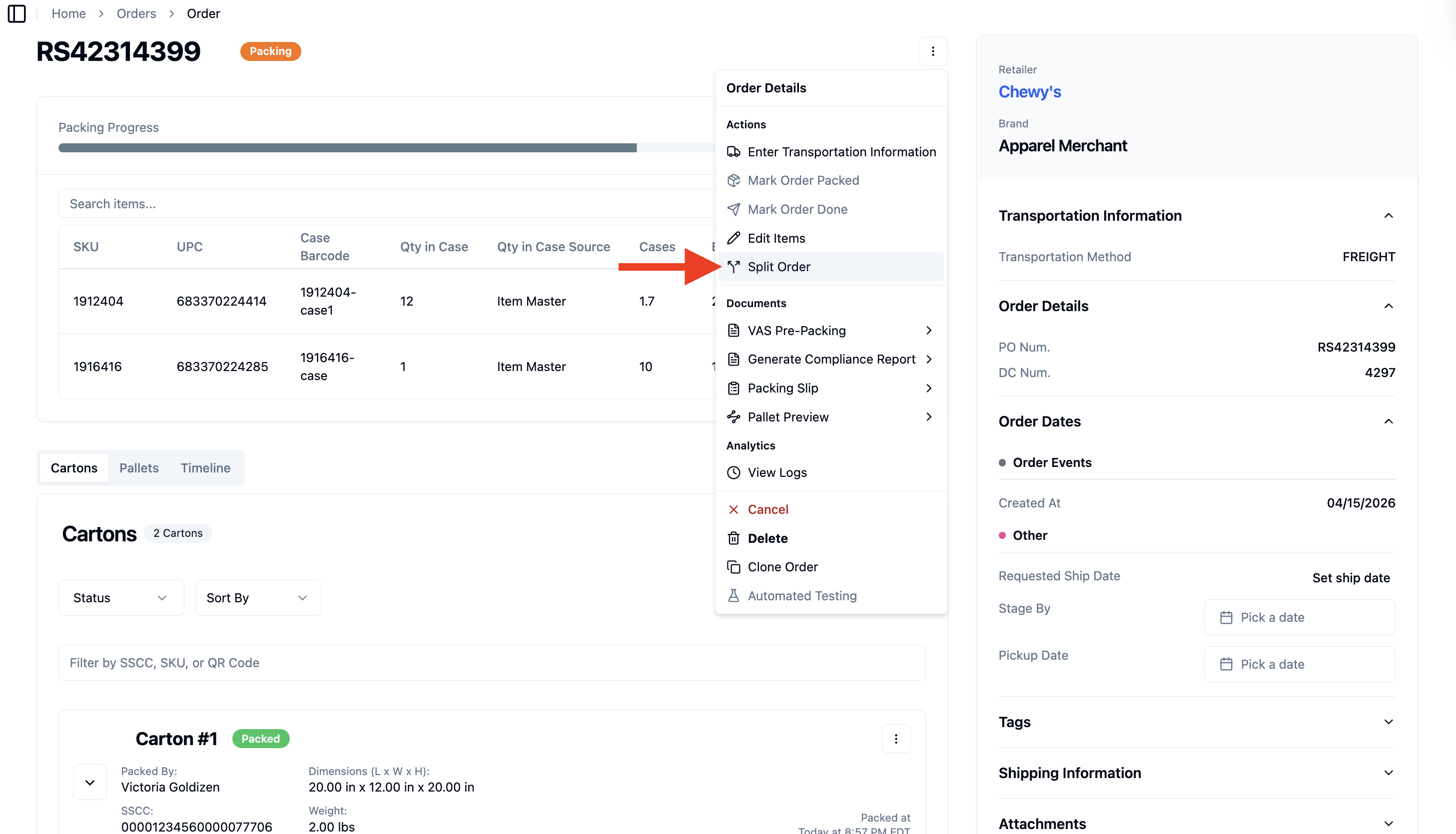This screenshot has width=1456, height=834.
Task: Open the Status filter dropdown
Action: pos(121,597)
